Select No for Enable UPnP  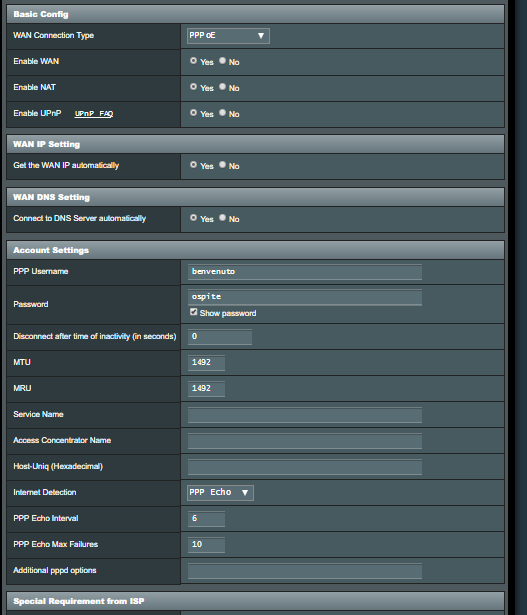coord(222,113)
